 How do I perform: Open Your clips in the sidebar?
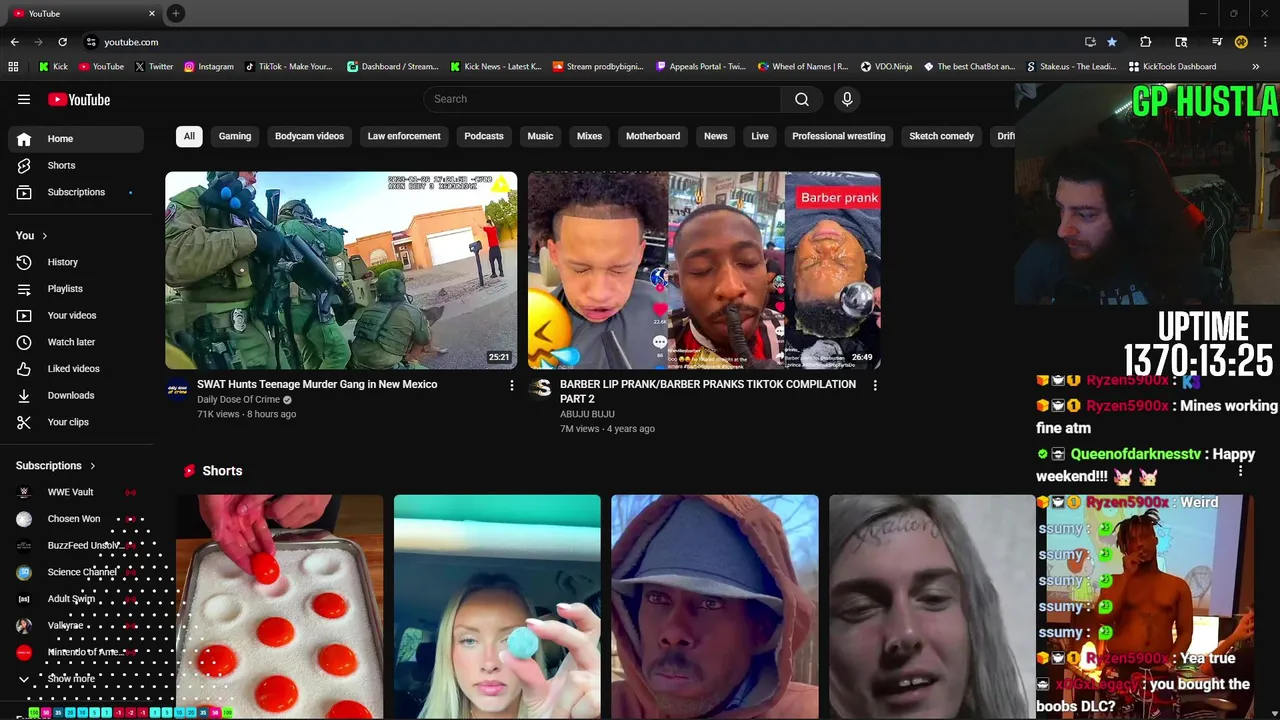(x=76, y=422)
